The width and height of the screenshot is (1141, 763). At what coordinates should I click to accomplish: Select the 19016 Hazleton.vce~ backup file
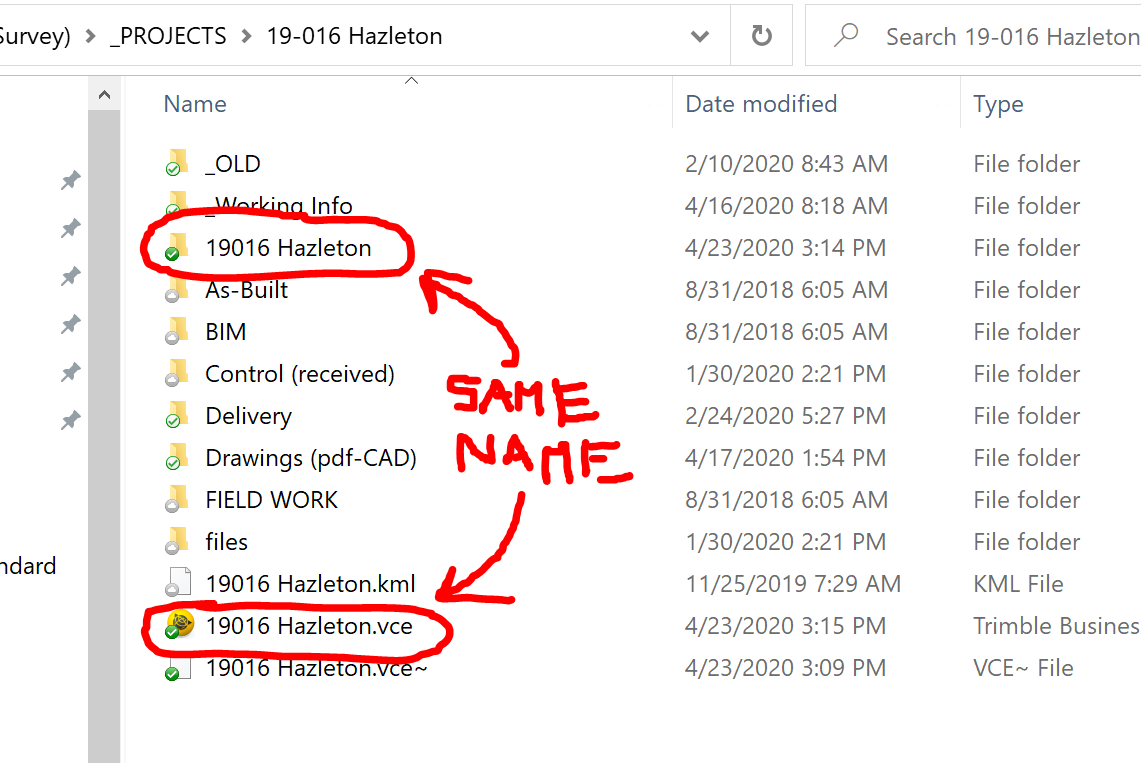click(x=316, y=668)
